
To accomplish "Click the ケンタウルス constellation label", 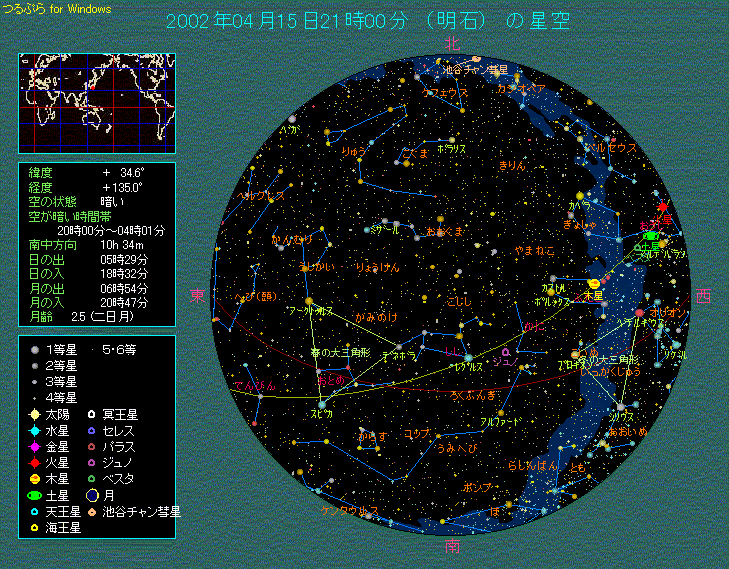I will (x=350, y=510).
